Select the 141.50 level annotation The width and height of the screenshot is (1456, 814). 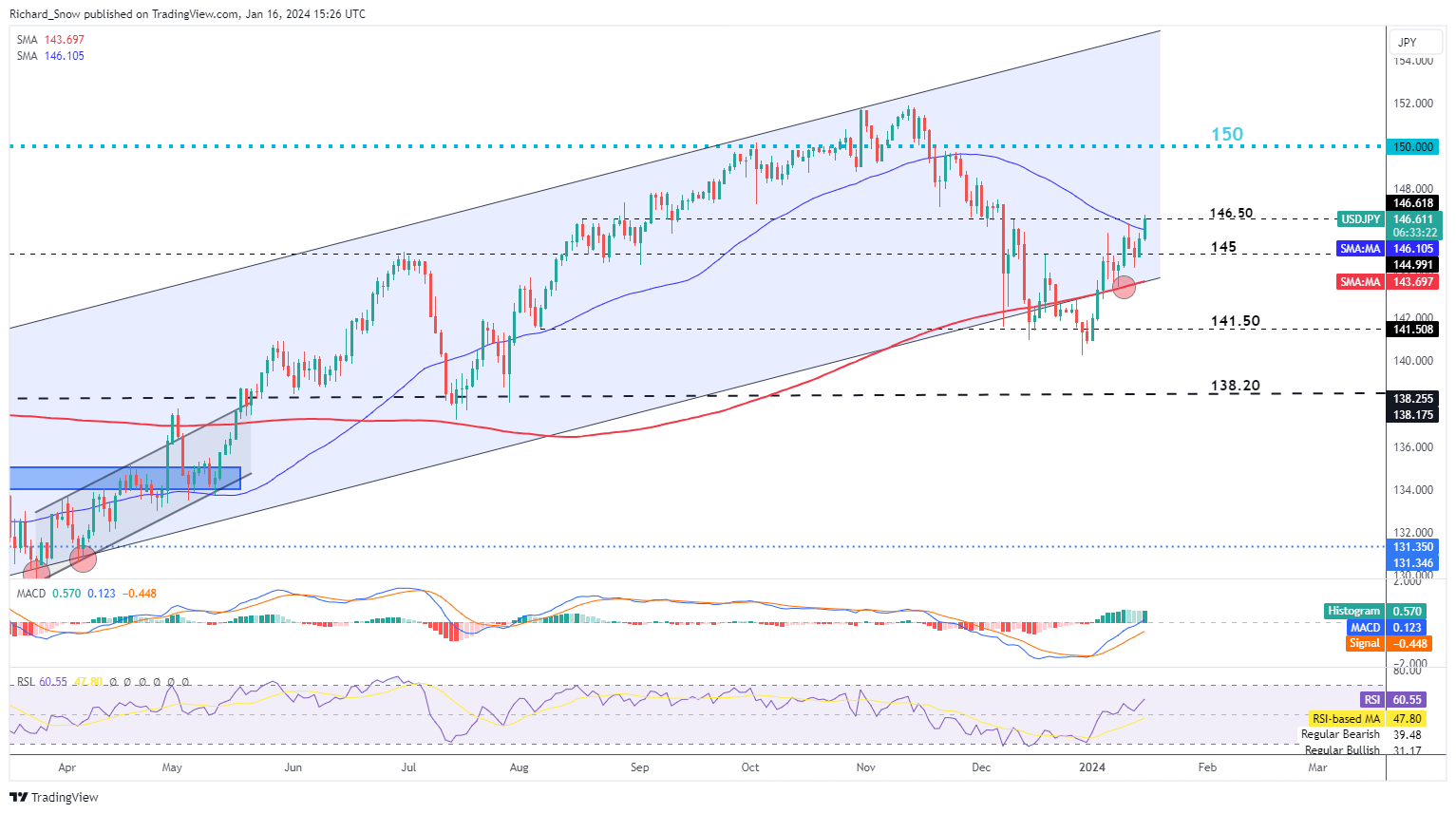click(1235, 321)
